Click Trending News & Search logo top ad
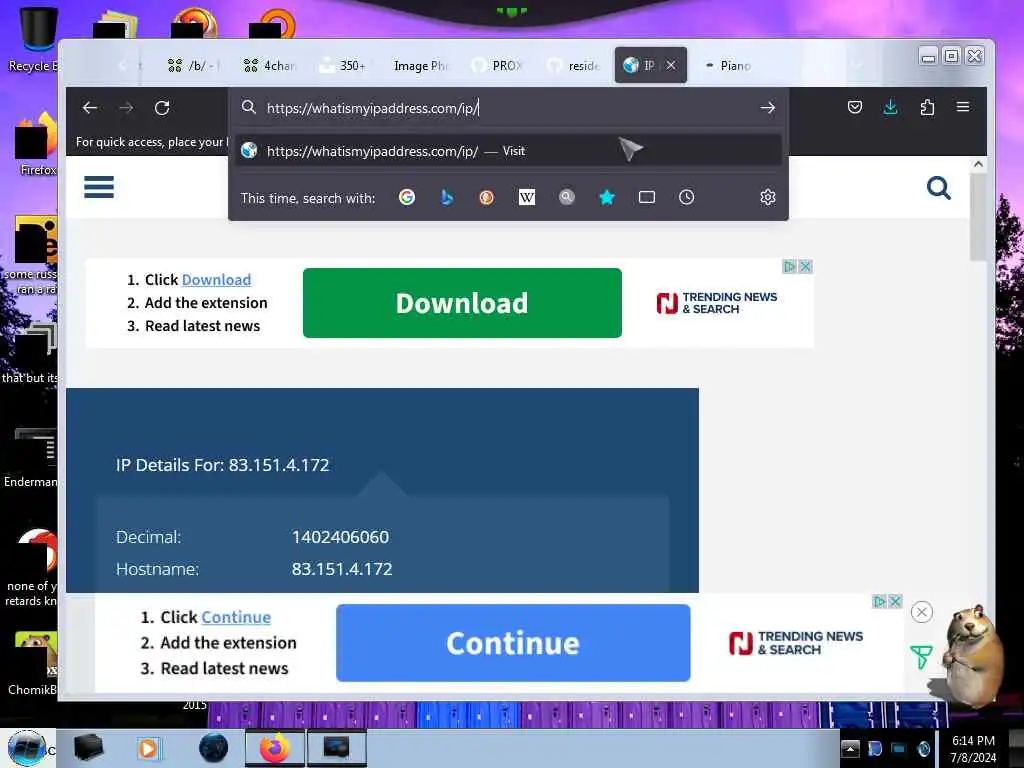1024x768 pixels. 716,303
